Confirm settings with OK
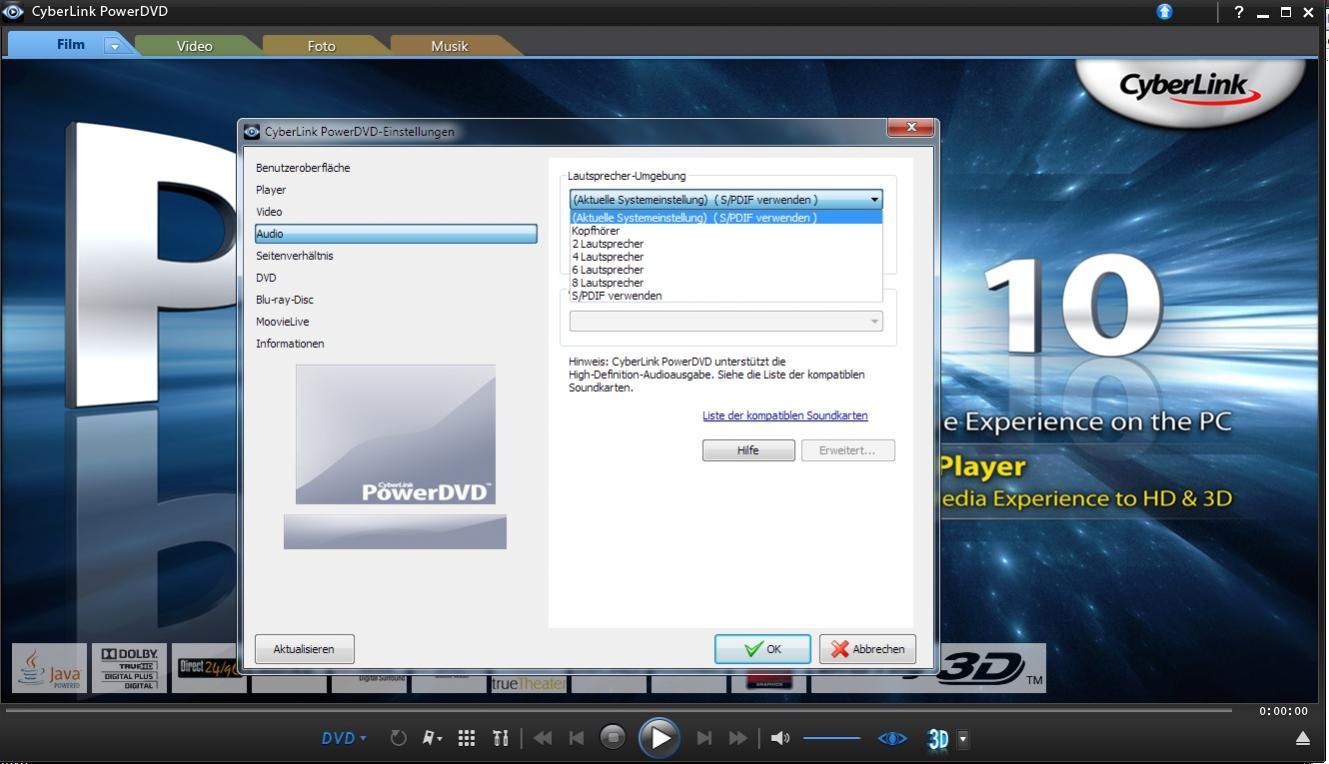This screenshot has height=764, width=1329. point(762,649)
